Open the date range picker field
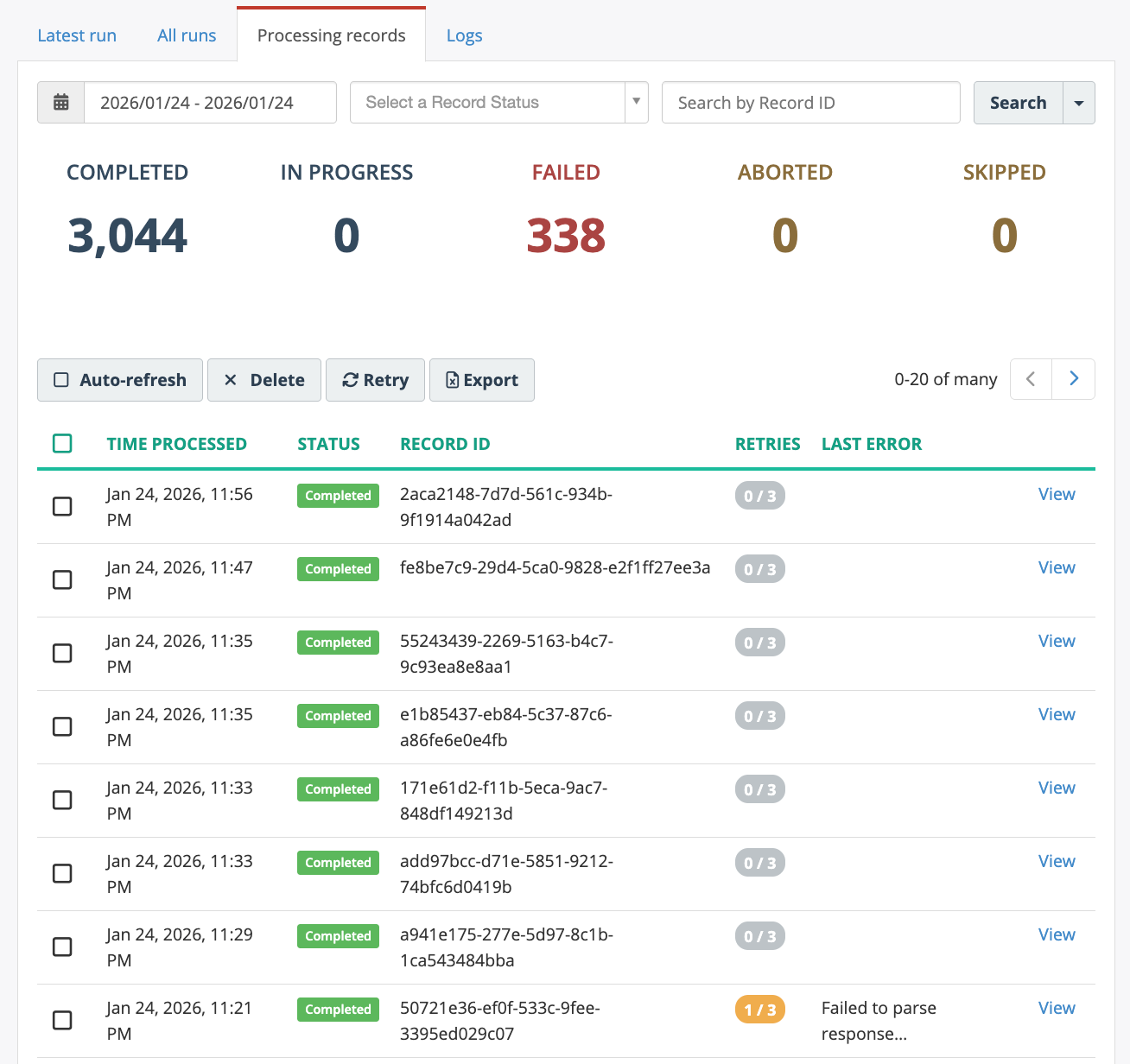Screen dimensions: 1130x1064 [x=210, y=103]
